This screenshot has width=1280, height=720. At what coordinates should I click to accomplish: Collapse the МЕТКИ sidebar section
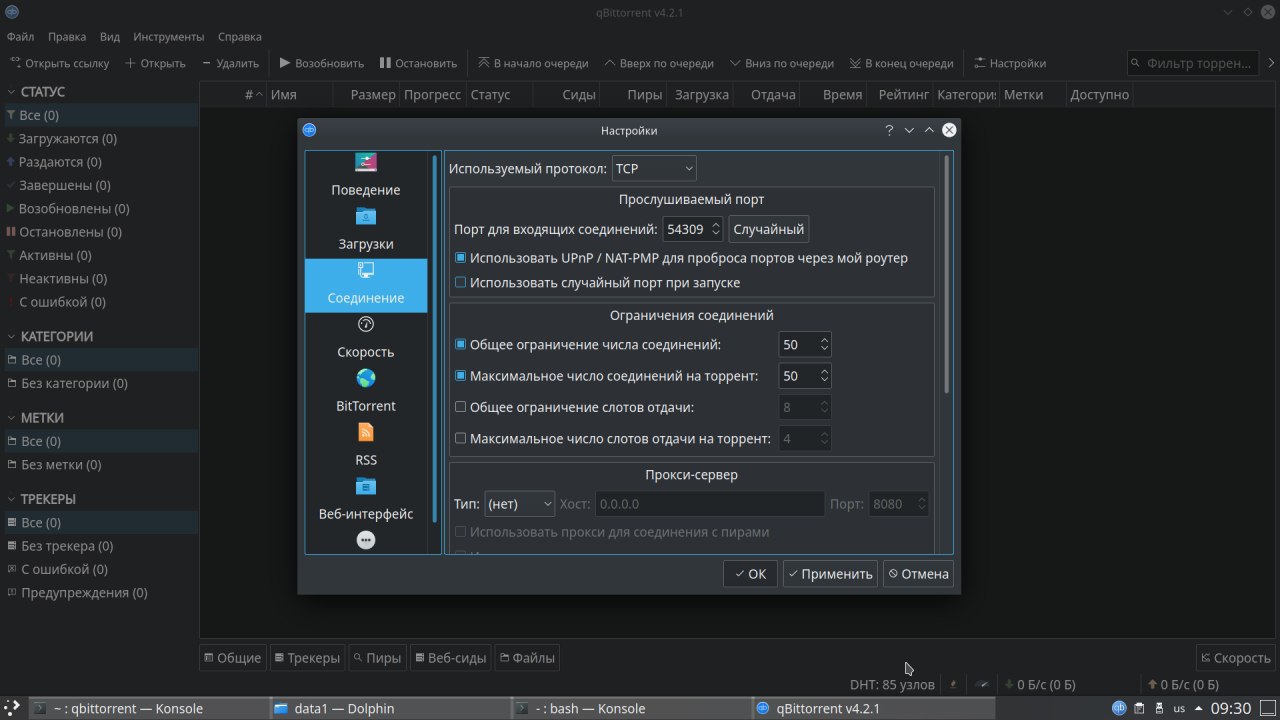12,418
